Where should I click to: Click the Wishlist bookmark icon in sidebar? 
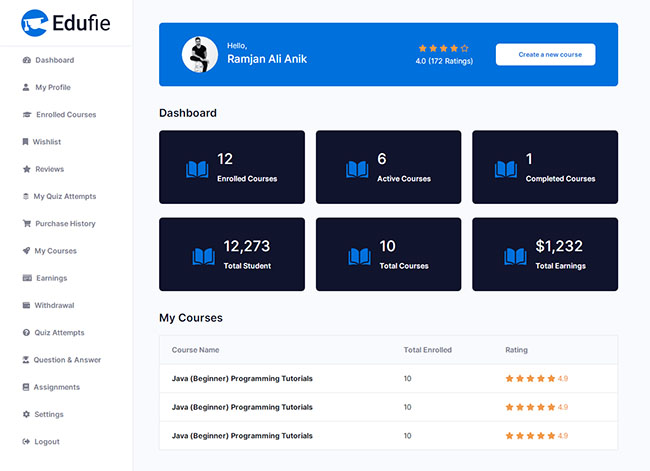[26, 142]
